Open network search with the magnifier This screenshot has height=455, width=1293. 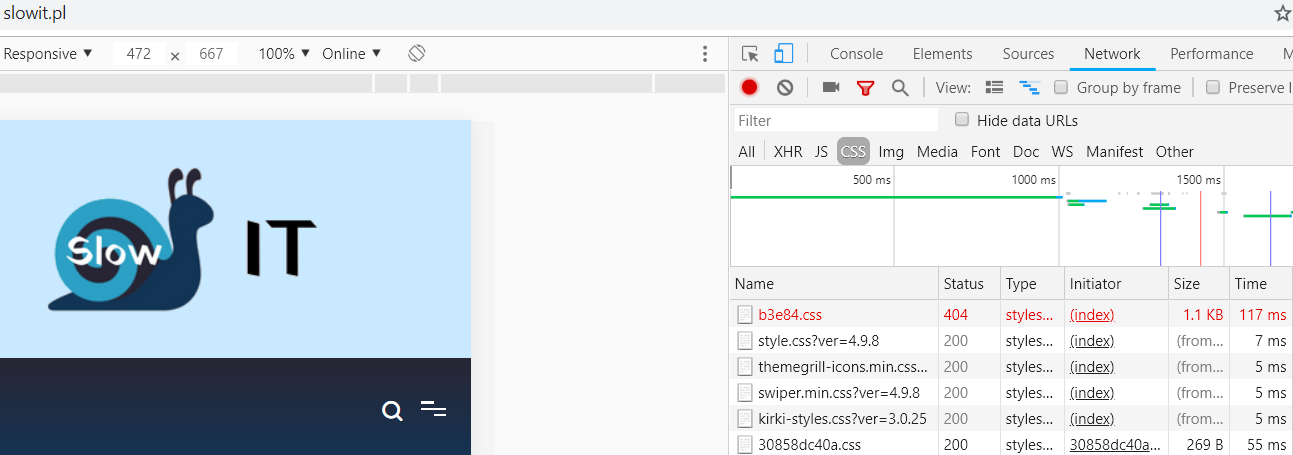pyautogui.click(x=900, y=88)
